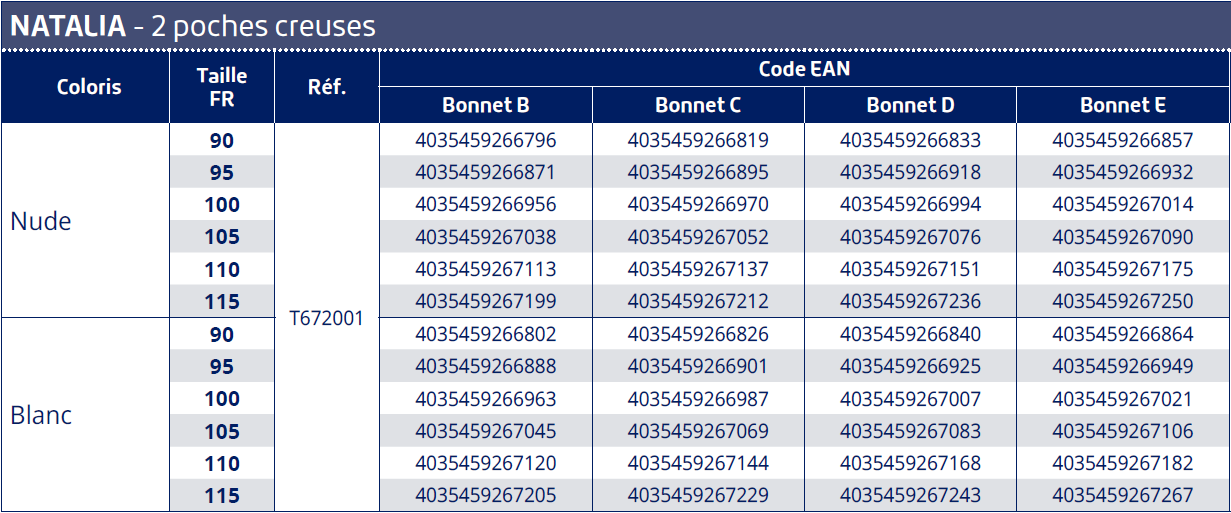Select the Coloris column header
The height and width of the screenshot is (513, 1231).
[x=89, y=87]
